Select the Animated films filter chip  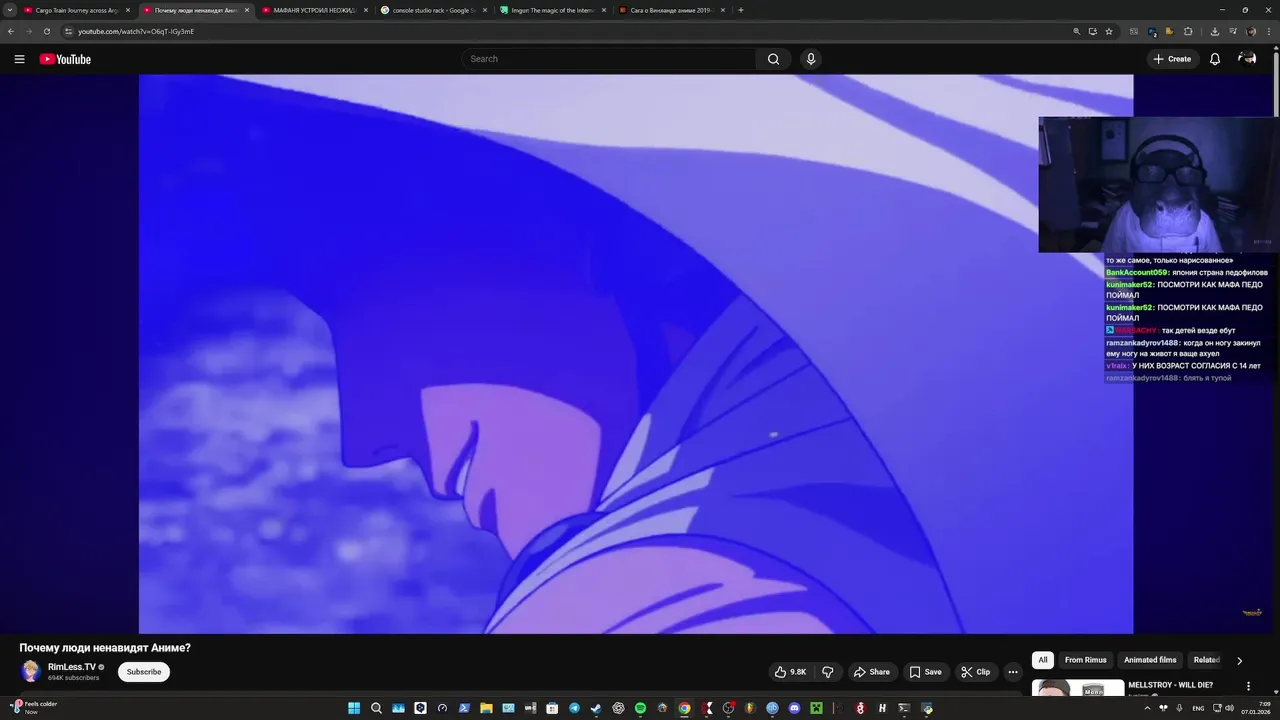coord(1150,660)
